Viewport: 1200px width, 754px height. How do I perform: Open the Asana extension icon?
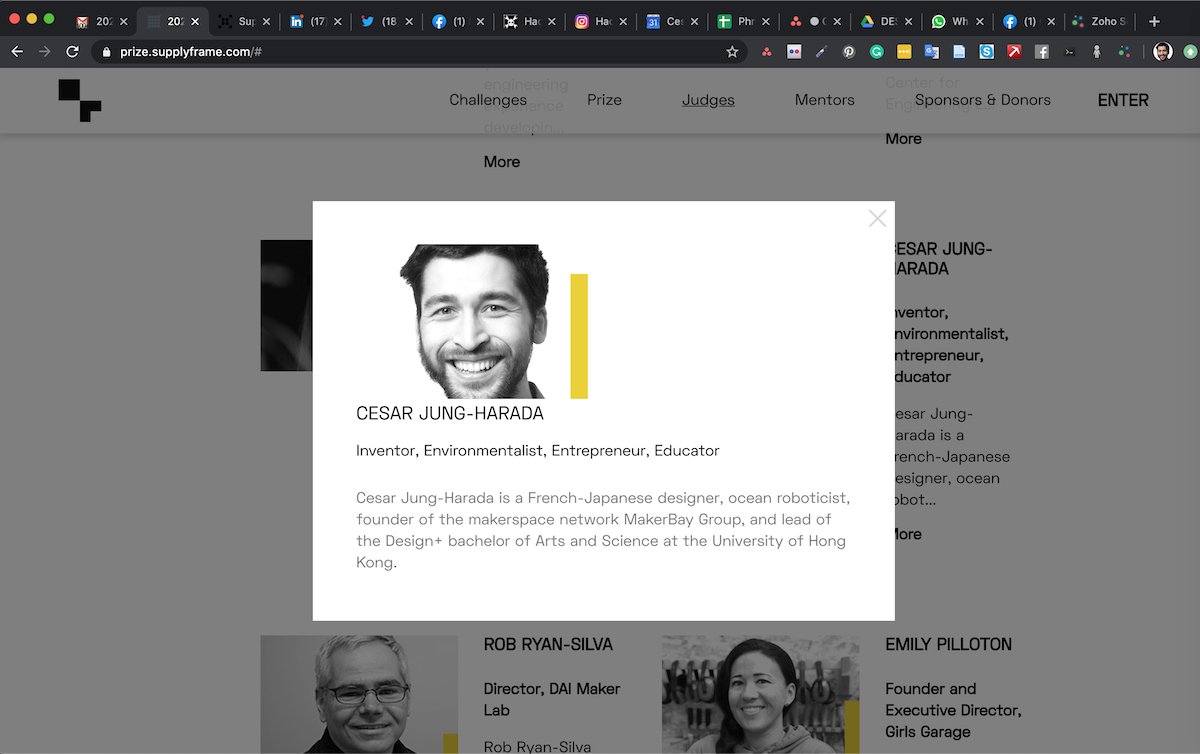pos(767,52)
